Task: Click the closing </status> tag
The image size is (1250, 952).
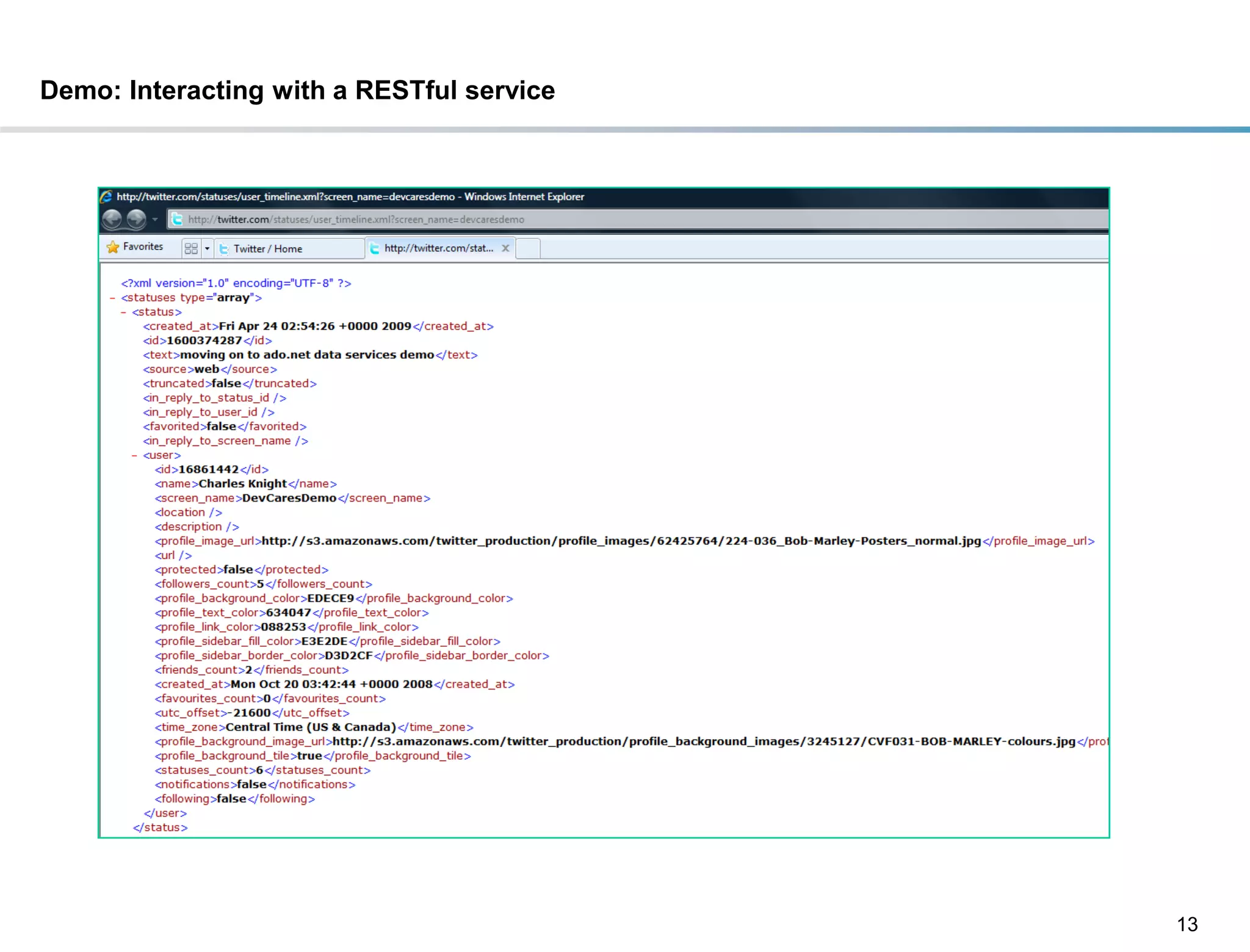Action: pos(161,828)
